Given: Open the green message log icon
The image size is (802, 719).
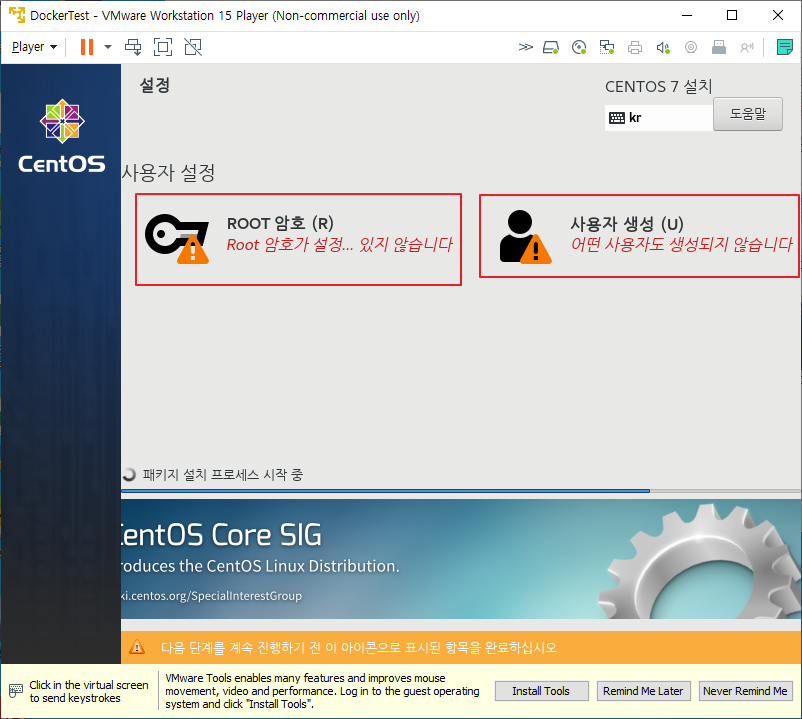Looking at the screenshot, I should pos(785,47).
